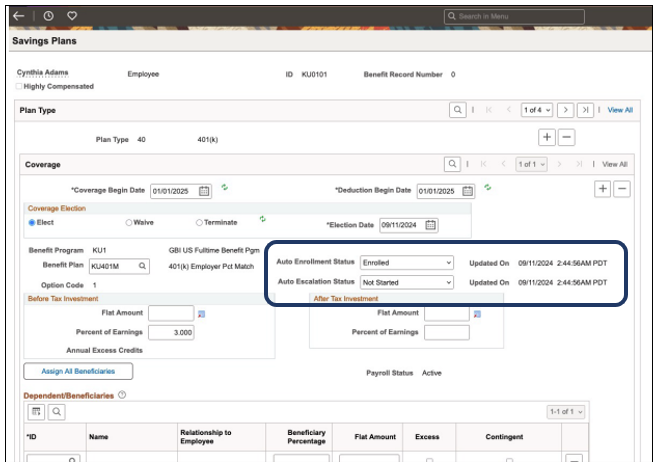Click the back arrow icon
Image resolution: width=658 pixels, height=463 pixels.
19,16
